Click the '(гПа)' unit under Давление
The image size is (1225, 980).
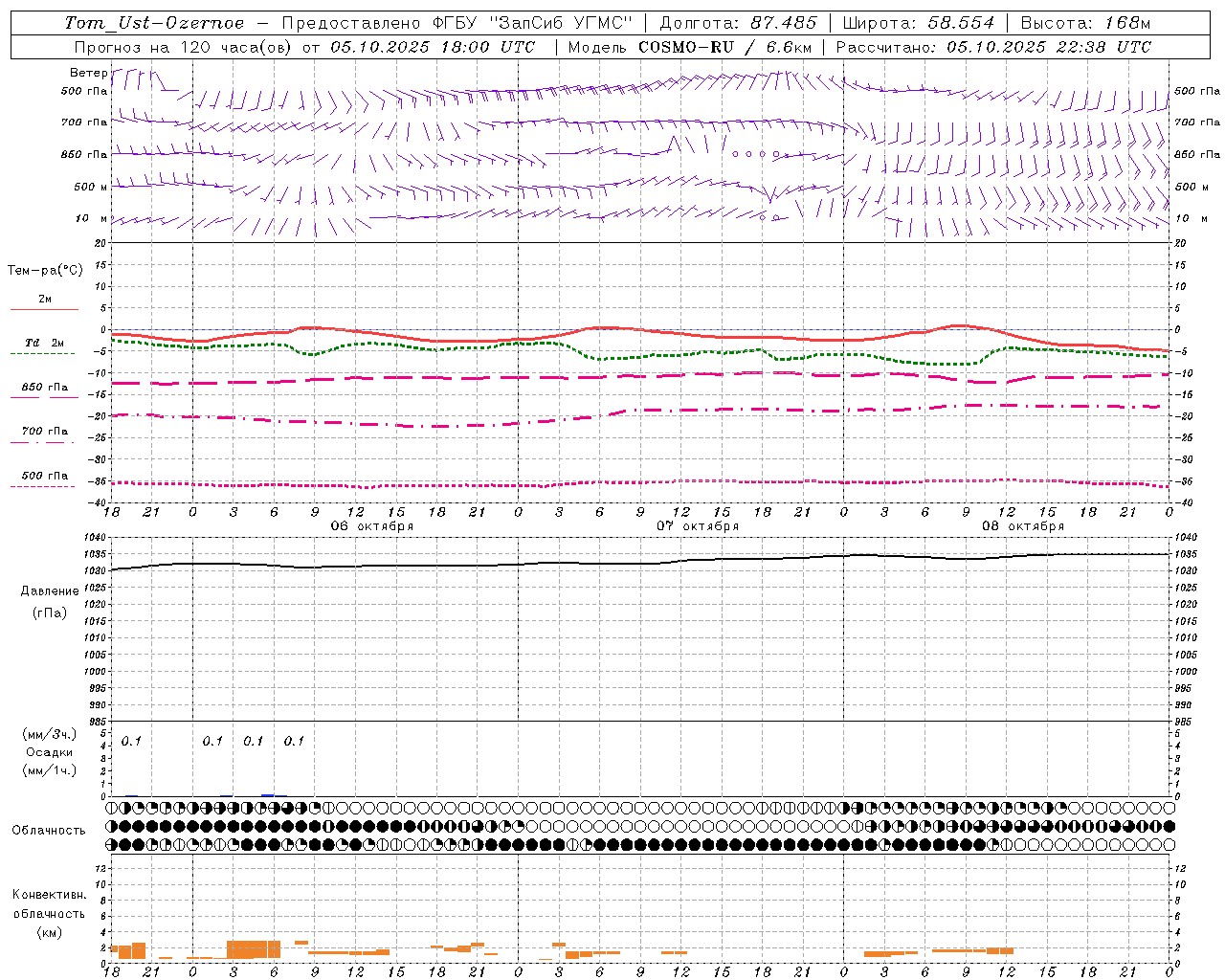tap(50, 612)
